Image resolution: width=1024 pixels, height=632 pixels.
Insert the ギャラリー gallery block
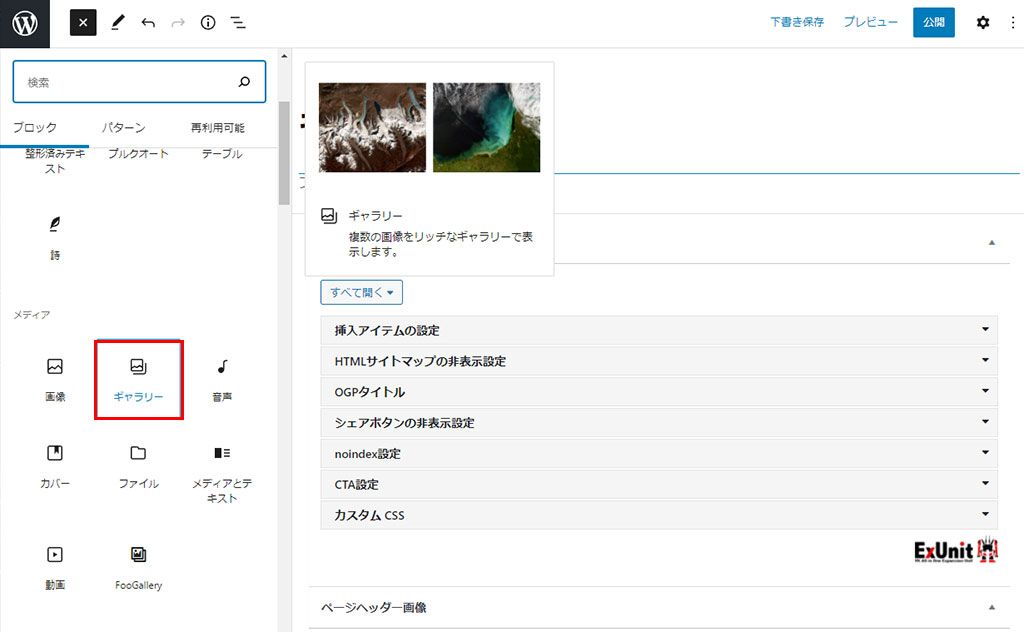point(138,380)
